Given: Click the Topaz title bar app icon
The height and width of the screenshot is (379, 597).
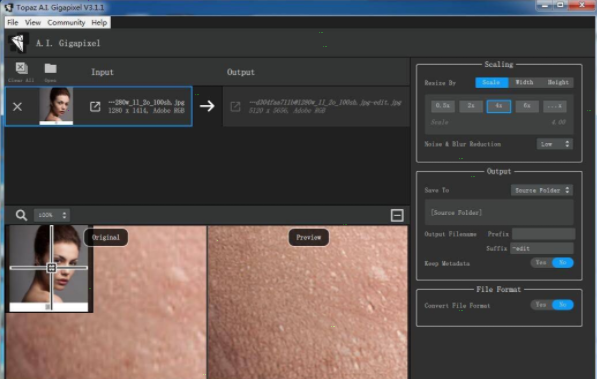Looking at the screenshot, I should pos(9,7).
